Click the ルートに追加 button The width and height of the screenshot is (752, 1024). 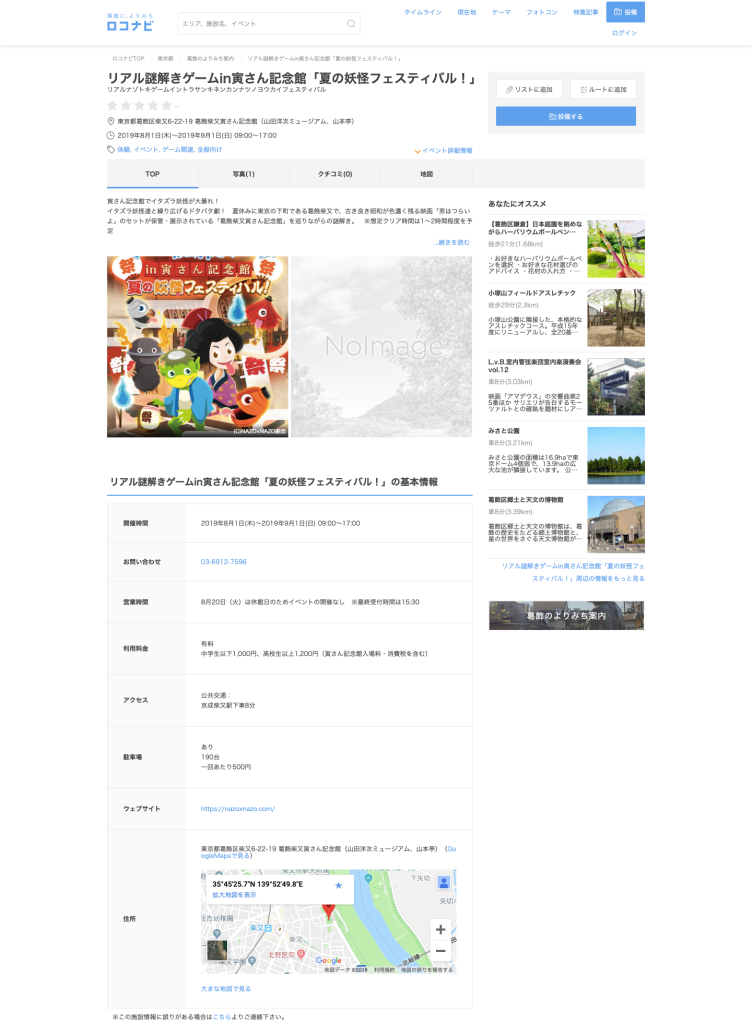tap(603, 89)
